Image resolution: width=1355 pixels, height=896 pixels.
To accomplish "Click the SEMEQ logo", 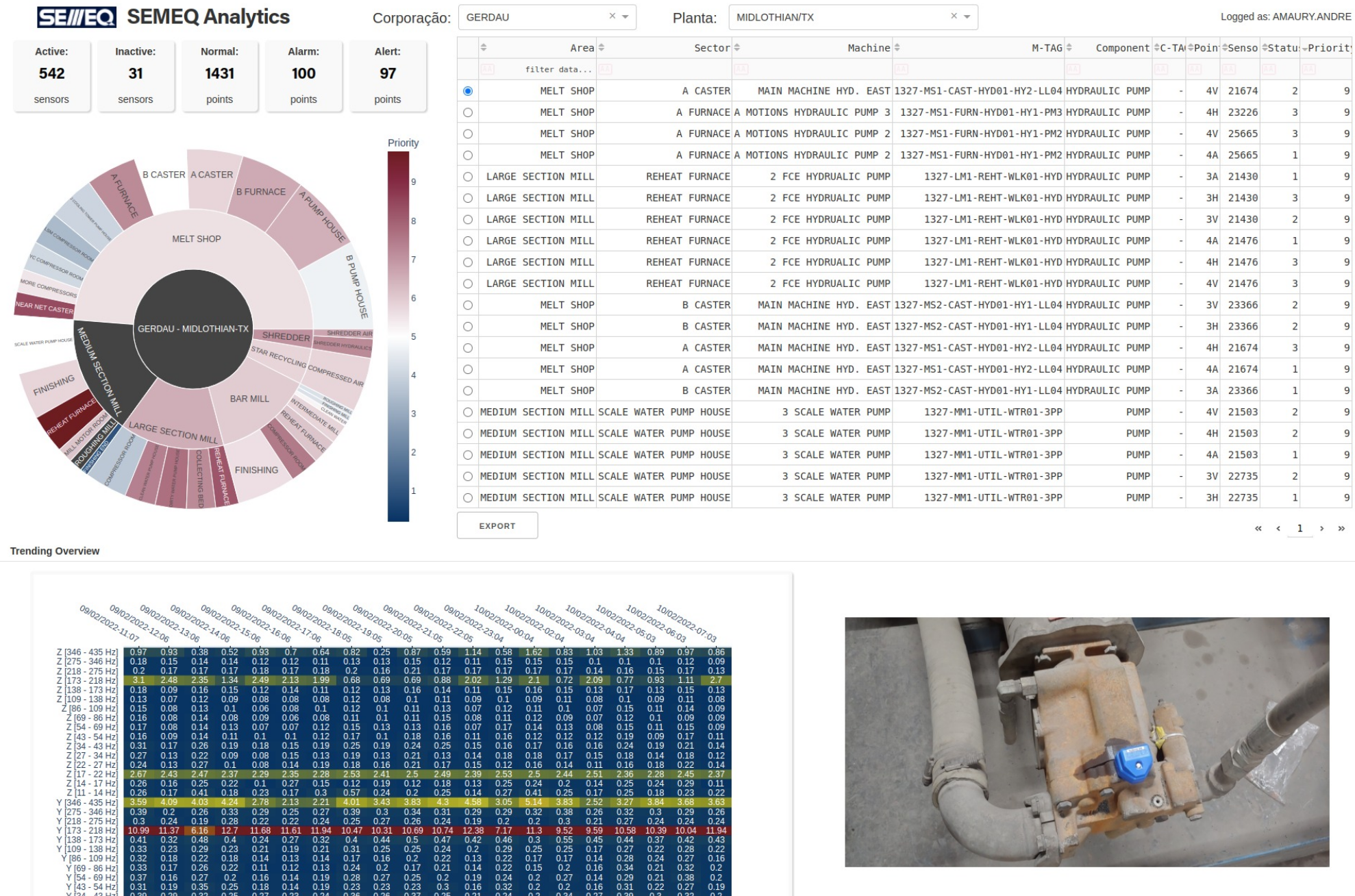I will (76, 17).
